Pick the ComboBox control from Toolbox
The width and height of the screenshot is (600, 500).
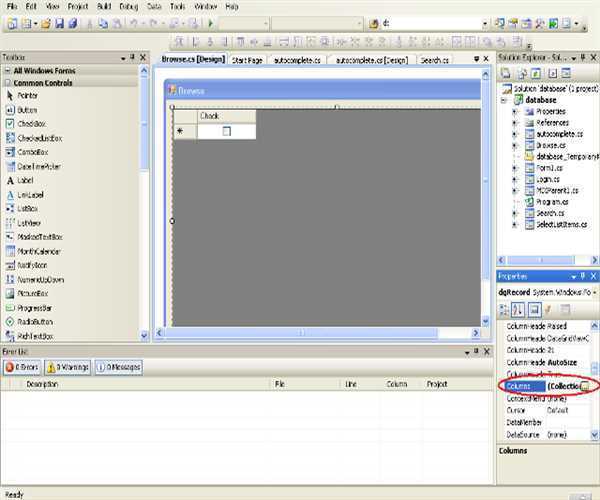[33, 151]
